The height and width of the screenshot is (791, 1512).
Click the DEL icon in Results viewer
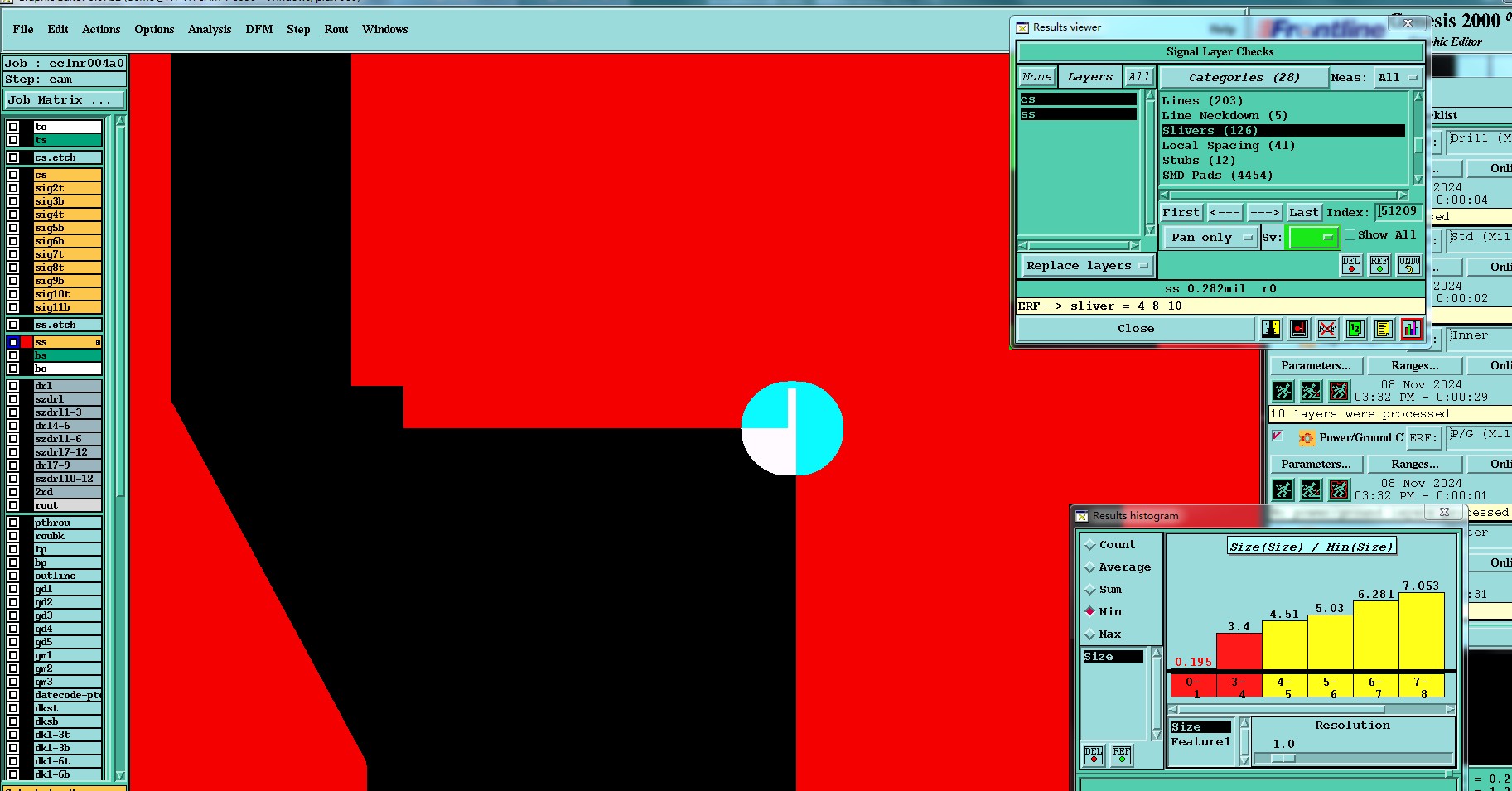pos(1351,265)
